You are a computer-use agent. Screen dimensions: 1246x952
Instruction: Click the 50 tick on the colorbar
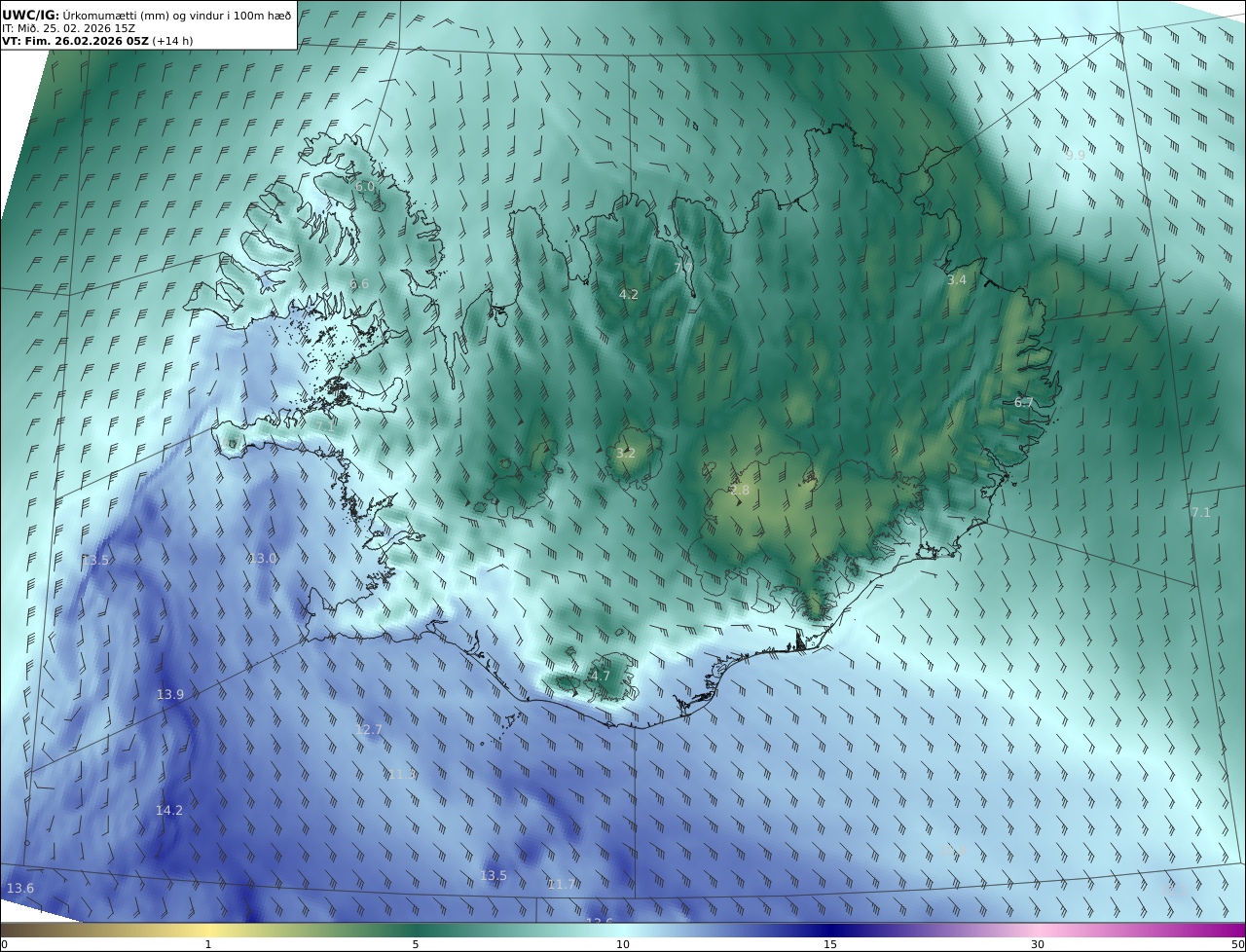[1237, 944]
